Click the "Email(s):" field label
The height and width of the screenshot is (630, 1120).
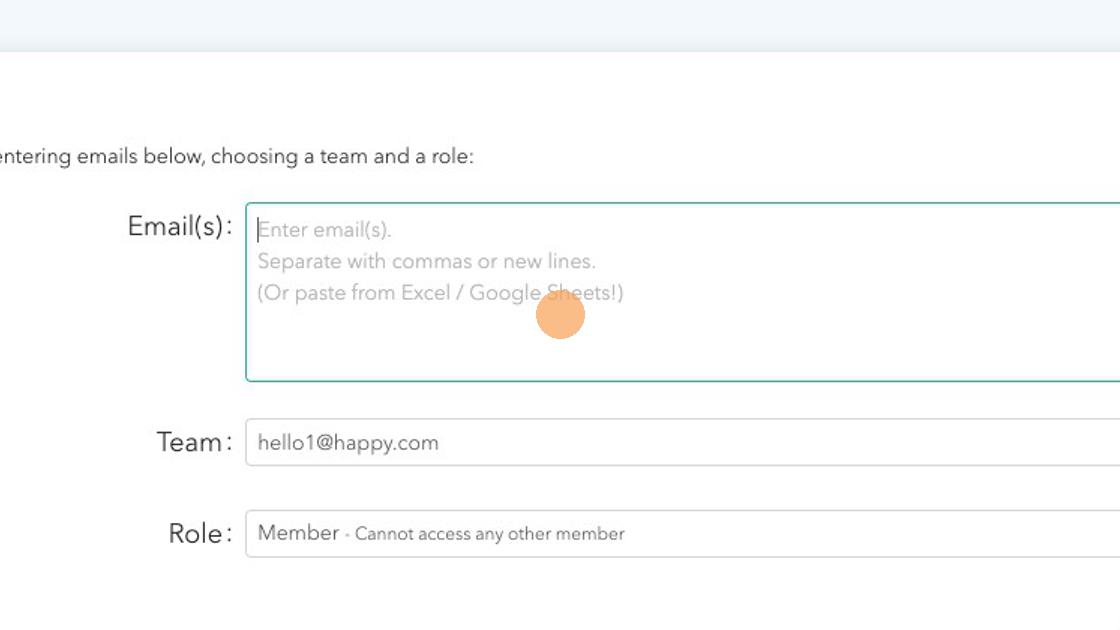pos(180,227)
